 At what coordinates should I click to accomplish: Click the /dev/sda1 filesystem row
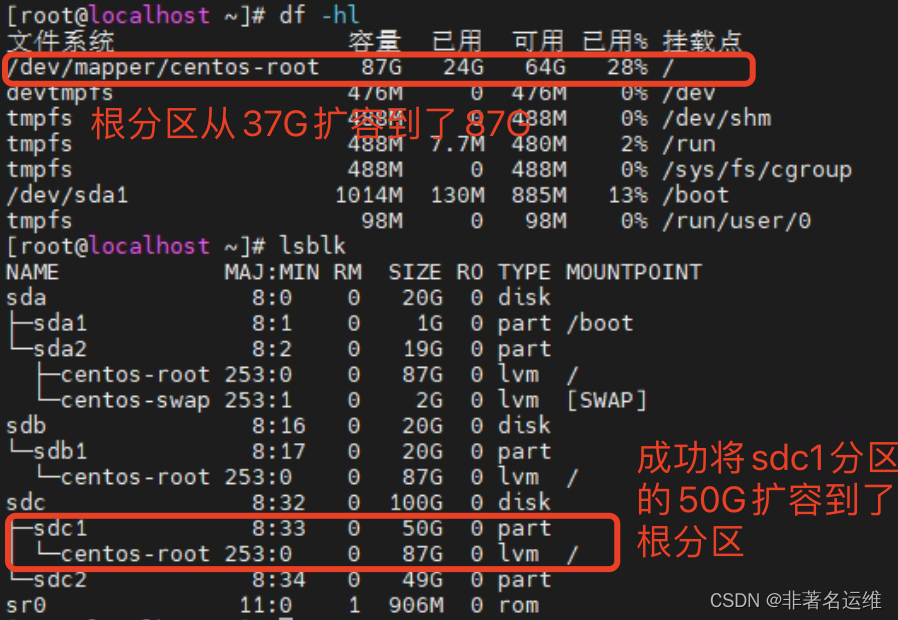pyautogui.click(x=368, y=195)
